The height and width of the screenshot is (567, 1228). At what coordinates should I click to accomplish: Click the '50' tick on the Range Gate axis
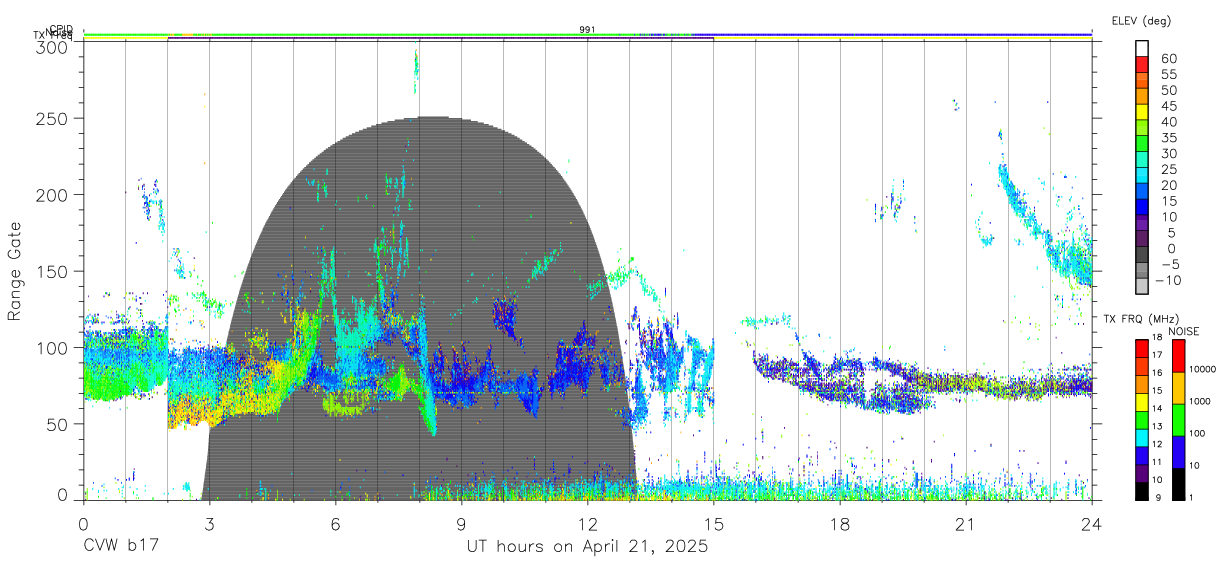[58, 424]
